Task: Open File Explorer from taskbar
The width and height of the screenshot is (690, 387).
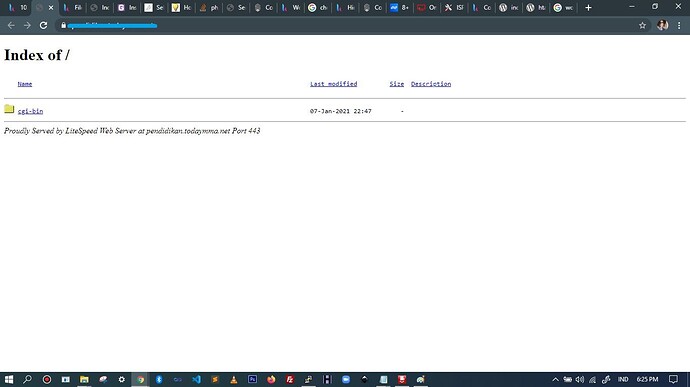Action: (84, 379)
